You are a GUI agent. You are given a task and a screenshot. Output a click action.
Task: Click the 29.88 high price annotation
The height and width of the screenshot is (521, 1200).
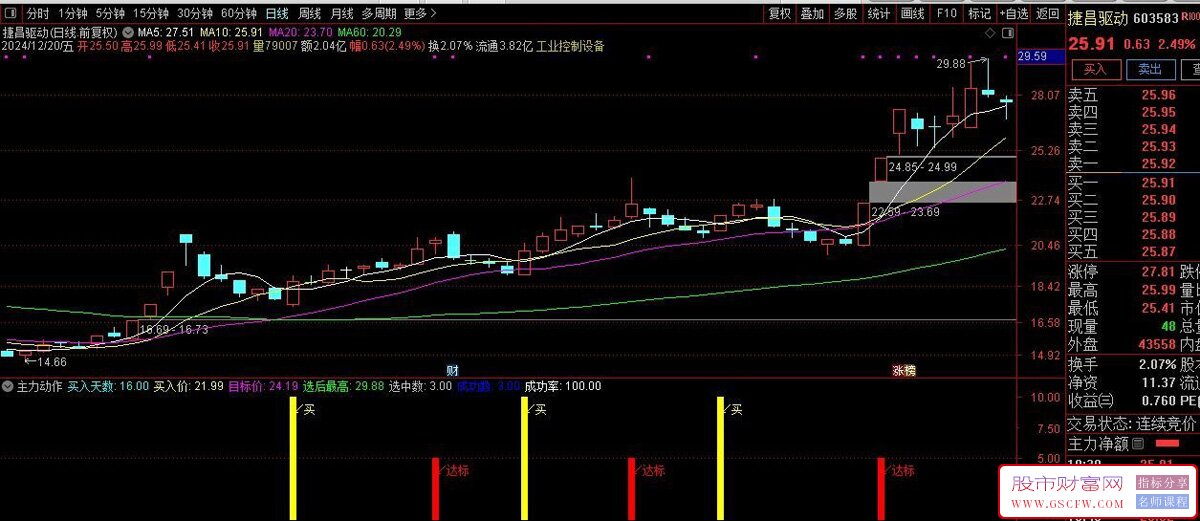(951, 64)
